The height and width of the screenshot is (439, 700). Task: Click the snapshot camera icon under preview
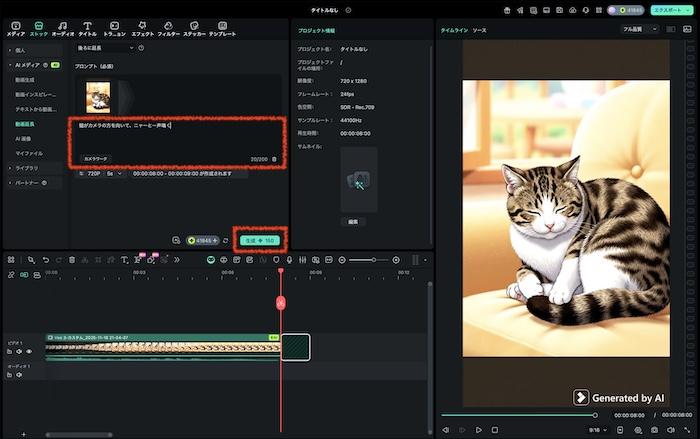point(654,429)
